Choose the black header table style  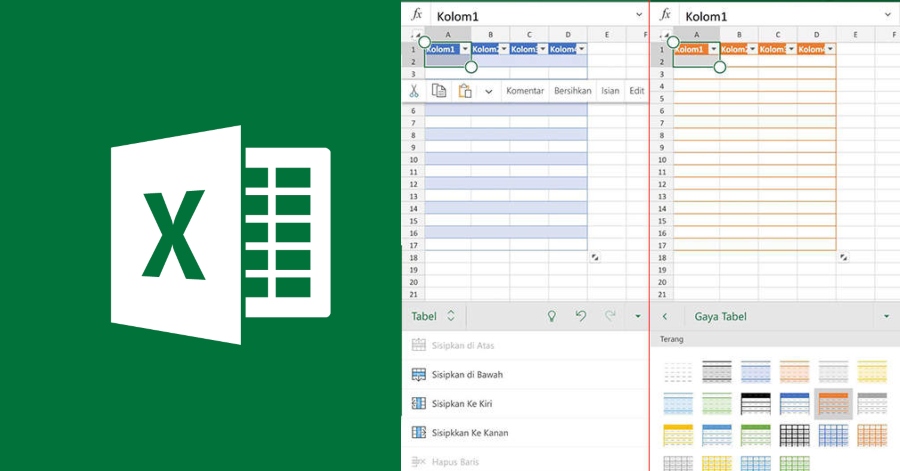755,403
